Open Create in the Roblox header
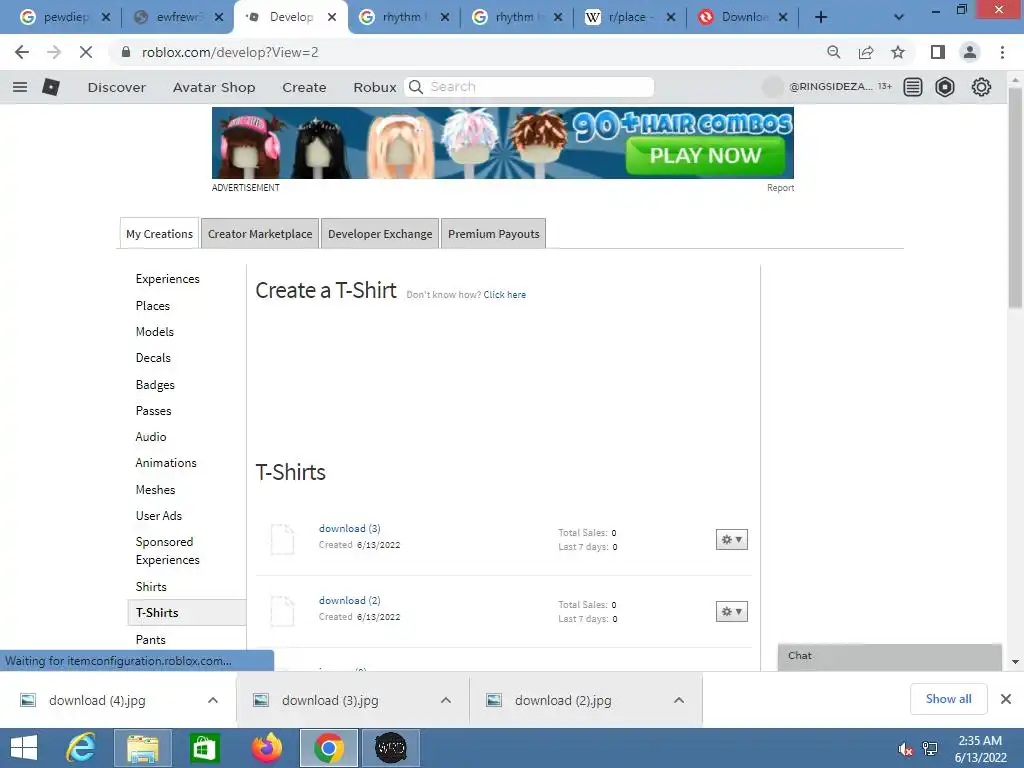Viewport: 1024px width, 768px height. coord(304,87)
